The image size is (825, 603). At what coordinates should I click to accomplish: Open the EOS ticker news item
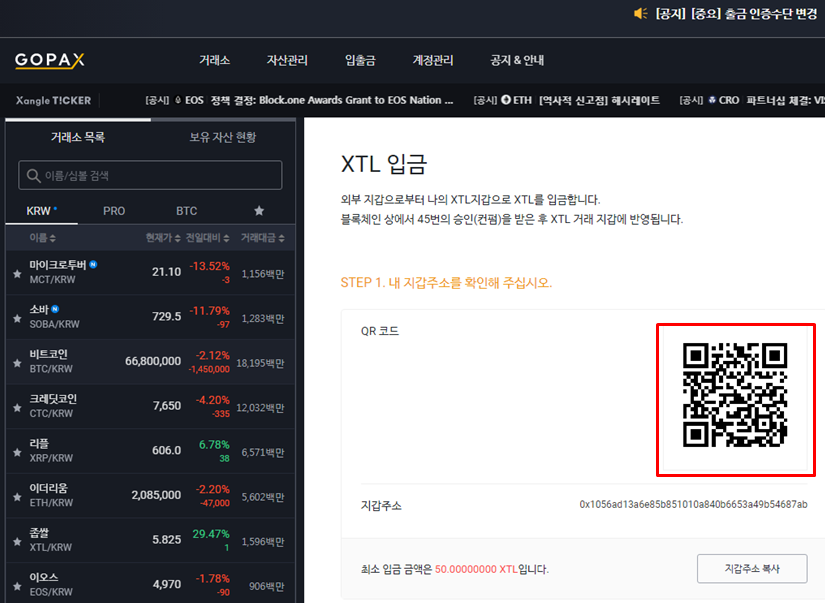click(299, 100)
